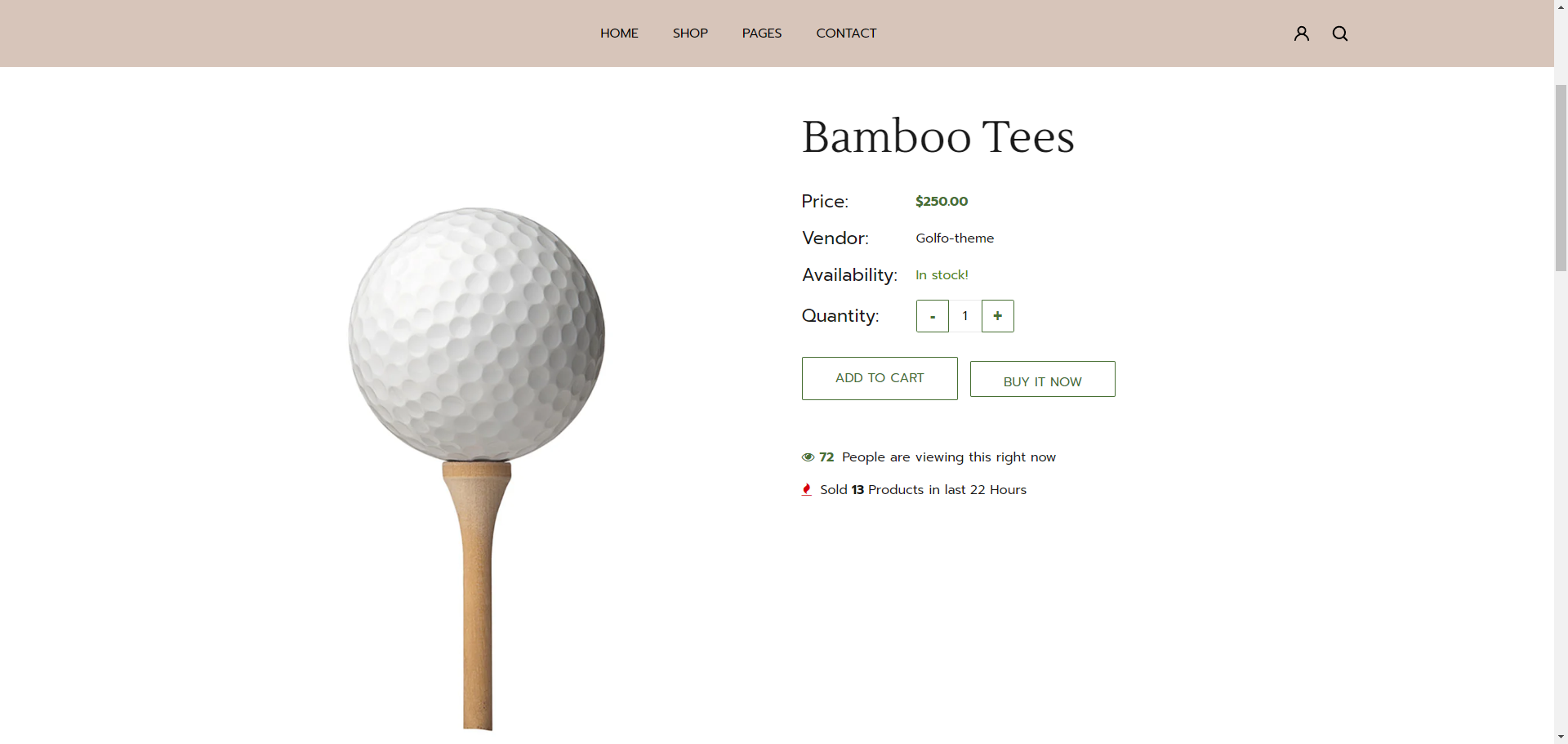
Task: Go to the Contact page
Action: [846, 33]
